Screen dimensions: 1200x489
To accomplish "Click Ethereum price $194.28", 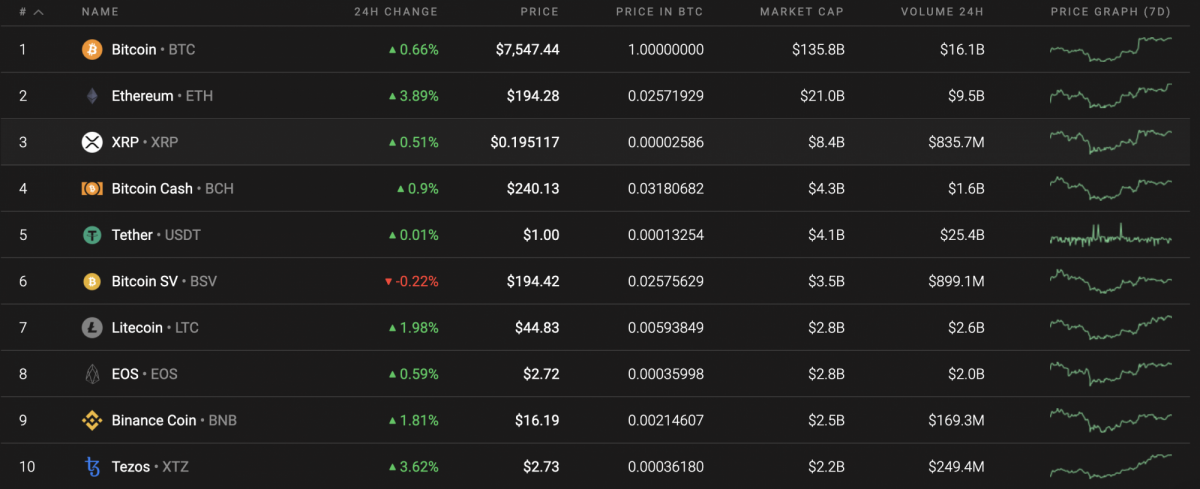I will tap(533, 96).
